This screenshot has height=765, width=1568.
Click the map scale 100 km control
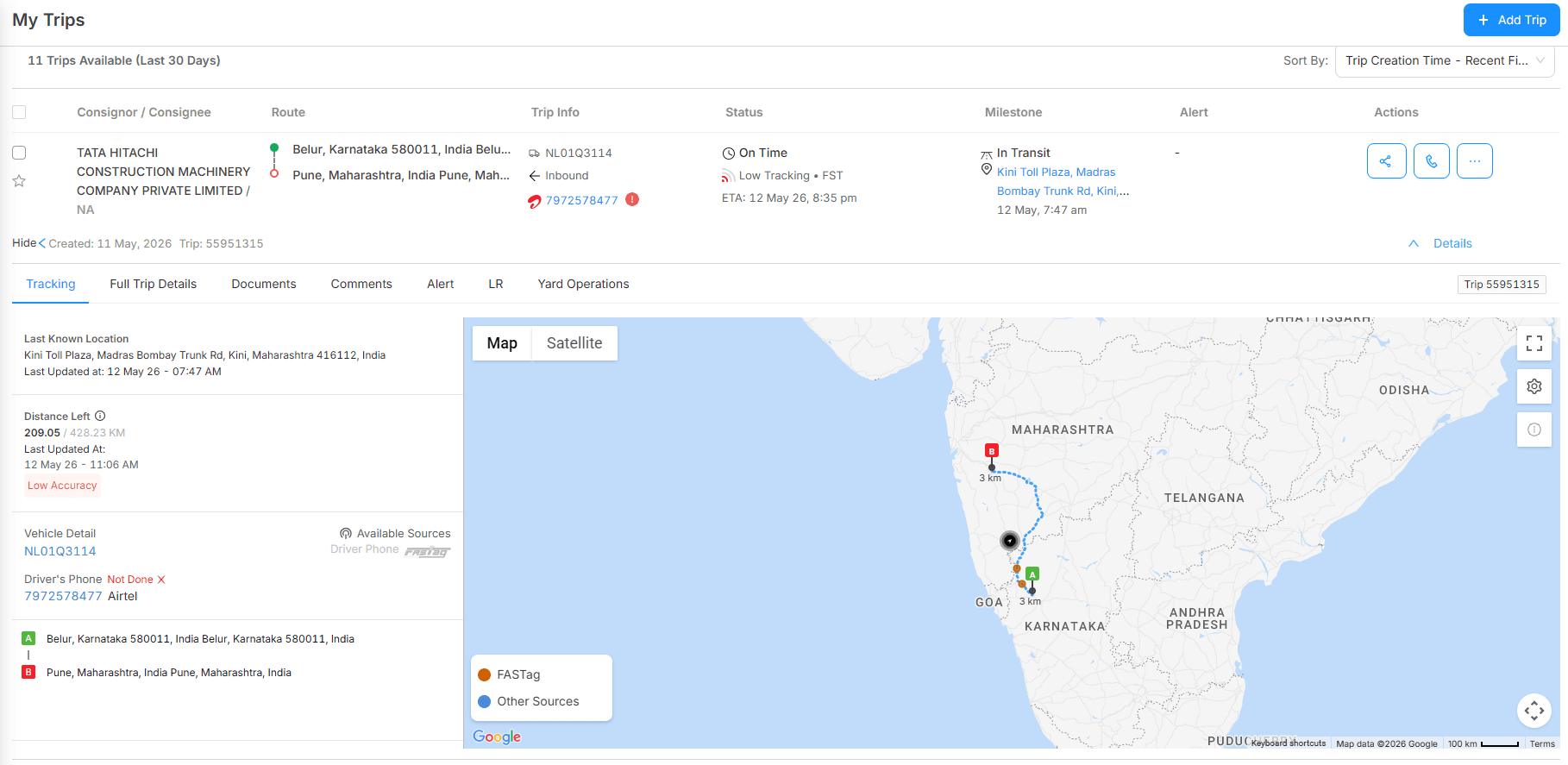coord(1483,743)
